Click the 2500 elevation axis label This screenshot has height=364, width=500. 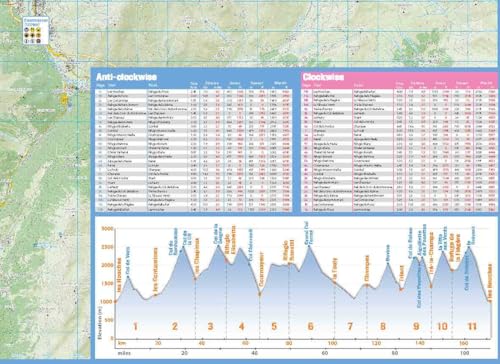(x=107, y=247)
